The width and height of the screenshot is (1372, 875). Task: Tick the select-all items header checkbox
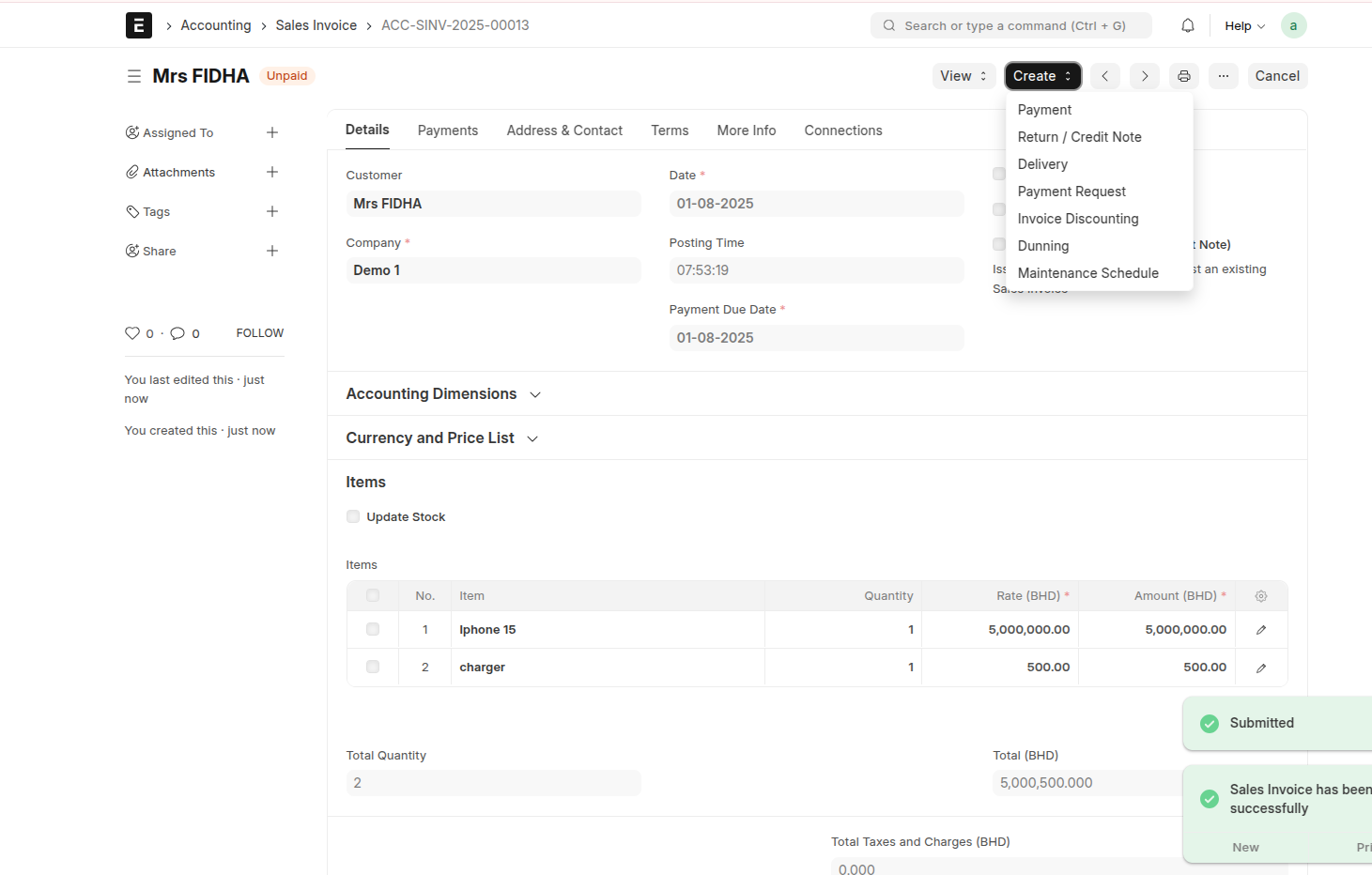click(373, 595)
